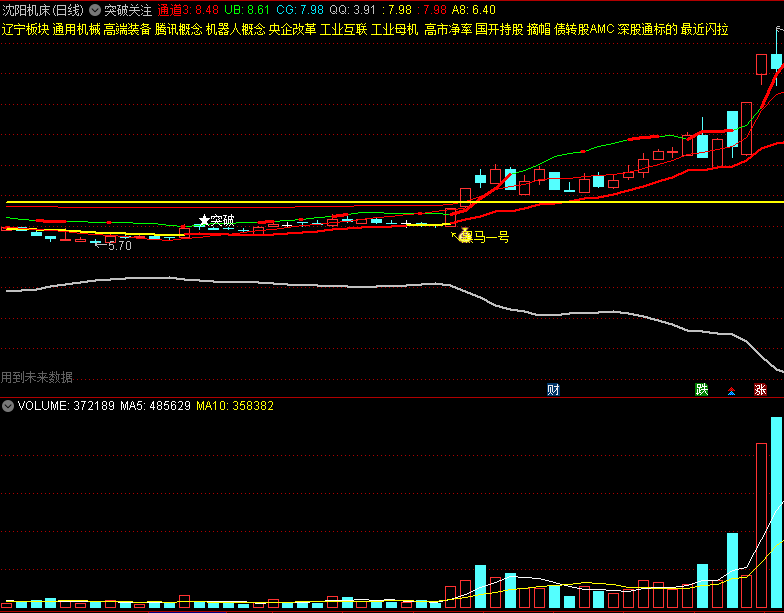Expand the VOLUME indicator dropdown arrow
The height and width of the screenshot is (613, 784).
click(8, 406)
